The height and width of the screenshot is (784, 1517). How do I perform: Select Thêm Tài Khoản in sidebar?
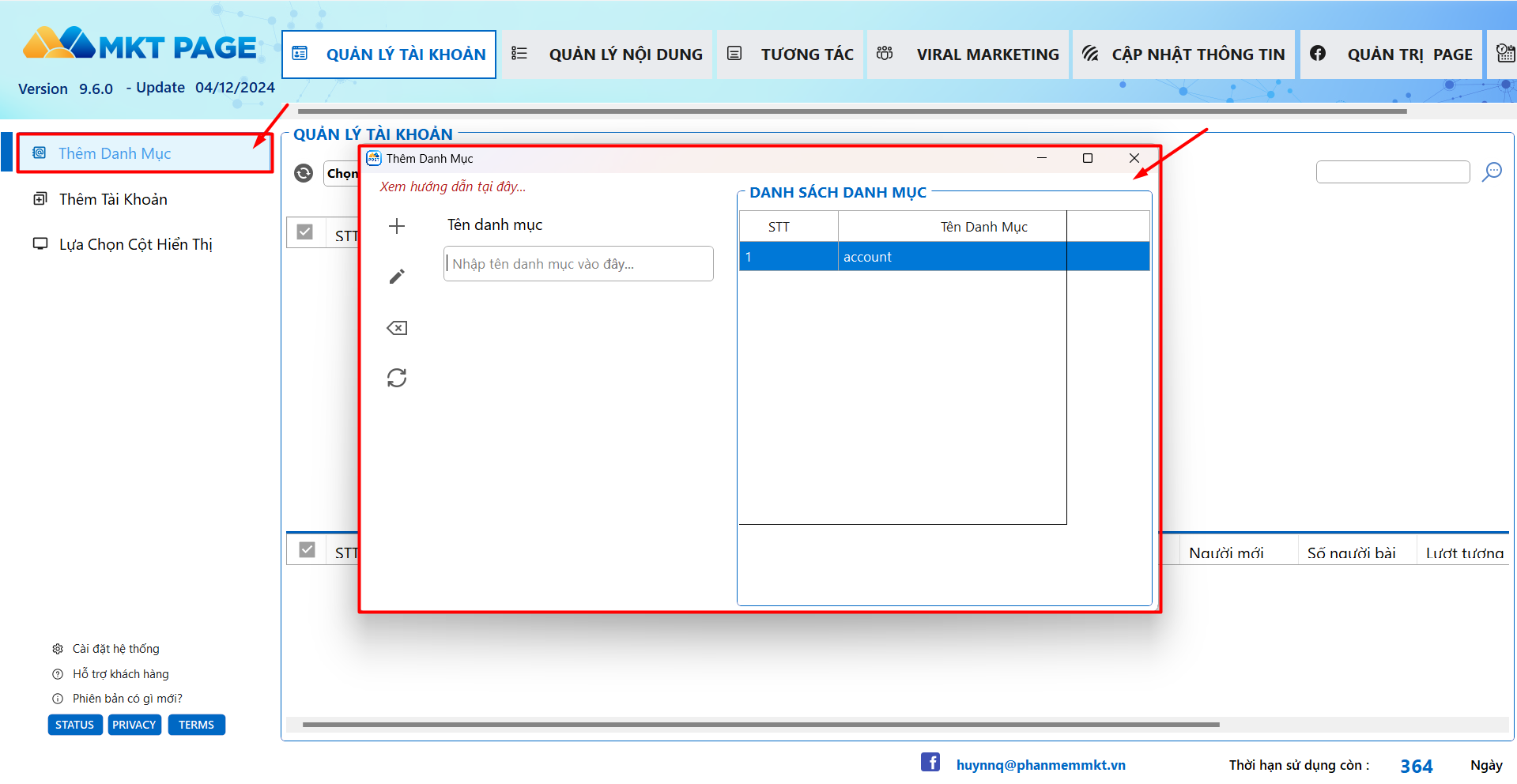tap(113, 199)
